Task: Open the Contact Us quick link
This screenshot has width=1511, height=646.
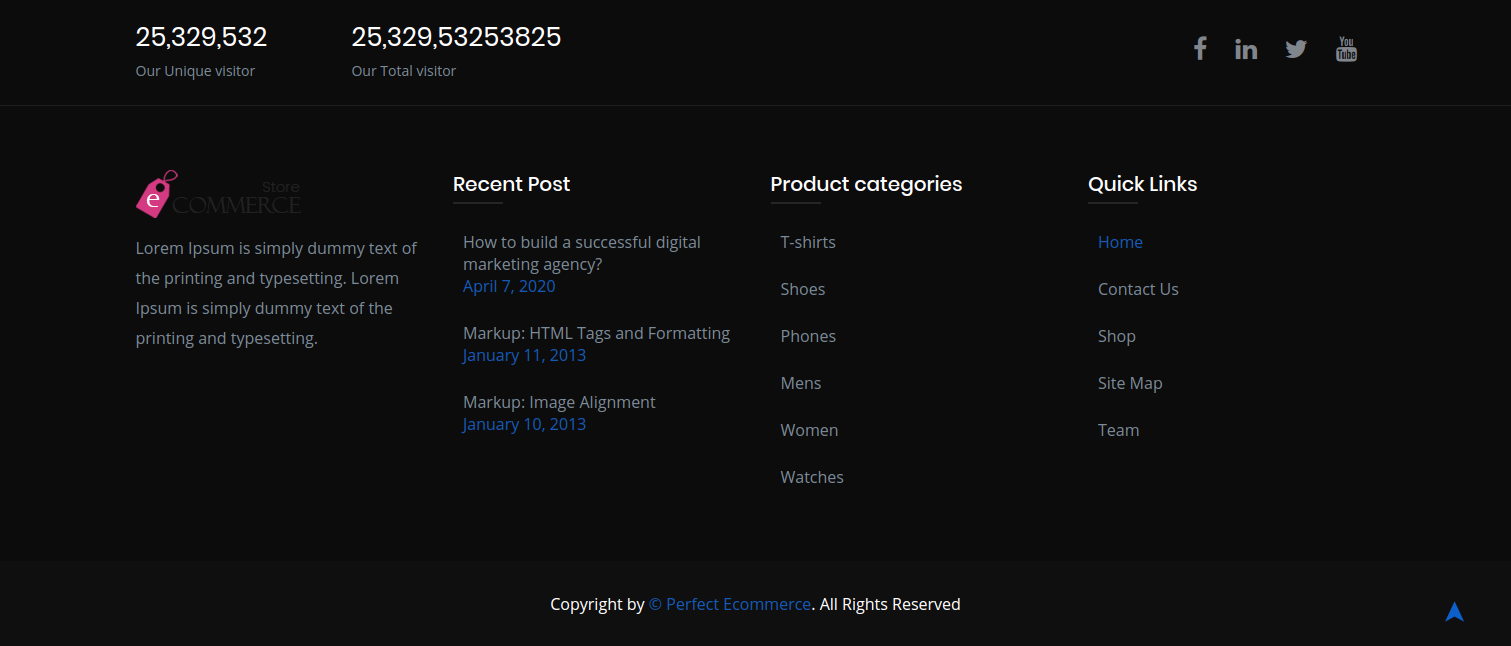Action: [x=1137, y=289]
